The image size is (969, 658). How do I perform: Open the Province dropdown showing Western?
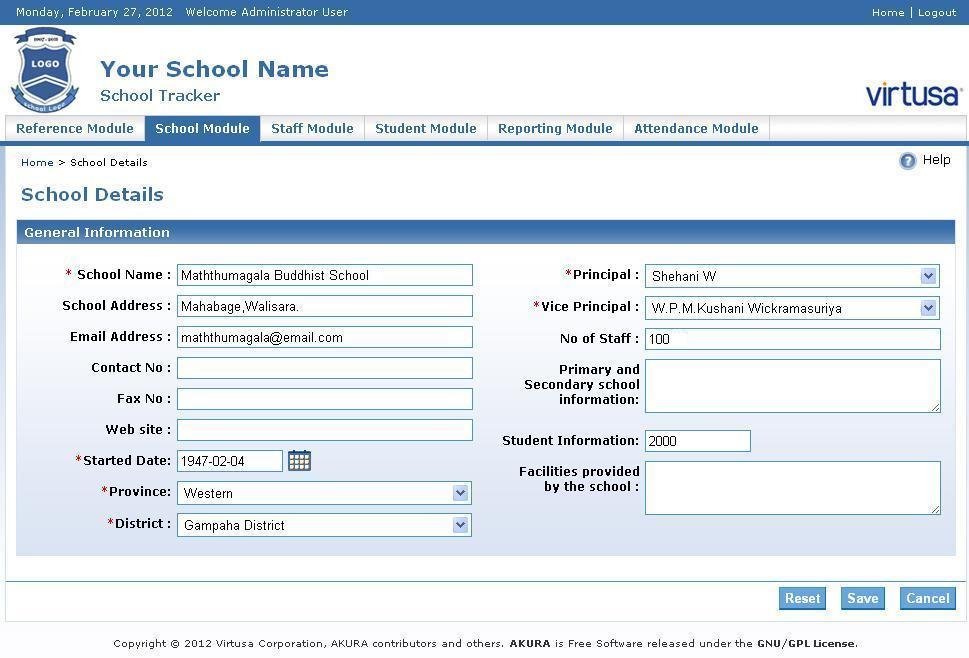click(x=460, y=492)
